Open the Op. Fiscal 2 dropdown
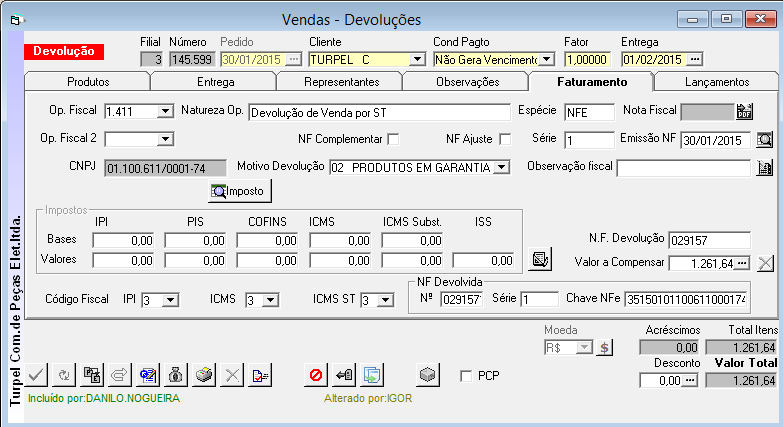Screen dimensions: 783x427 click(x=167, y=140)
